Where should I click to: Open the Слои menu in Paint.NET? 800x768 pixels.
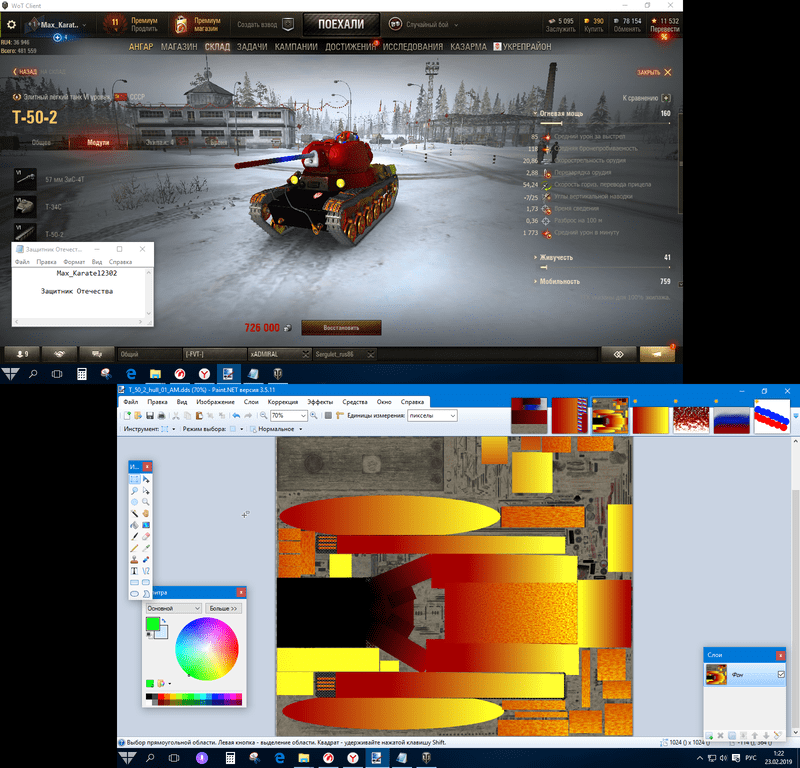(x=251, y=402)
